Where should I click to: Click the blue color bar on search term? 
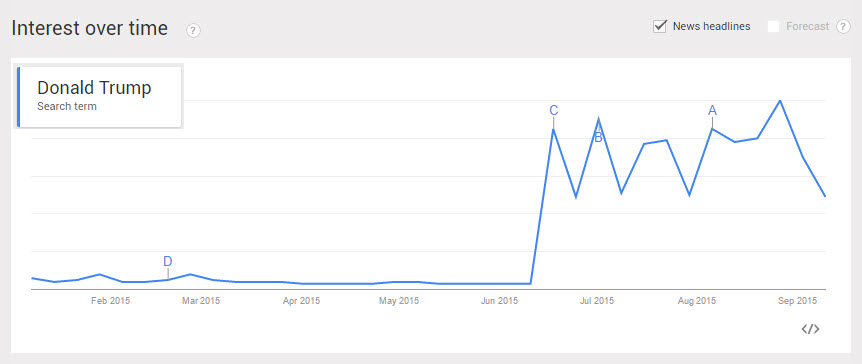pyautogui.click(x=19, y=97)
